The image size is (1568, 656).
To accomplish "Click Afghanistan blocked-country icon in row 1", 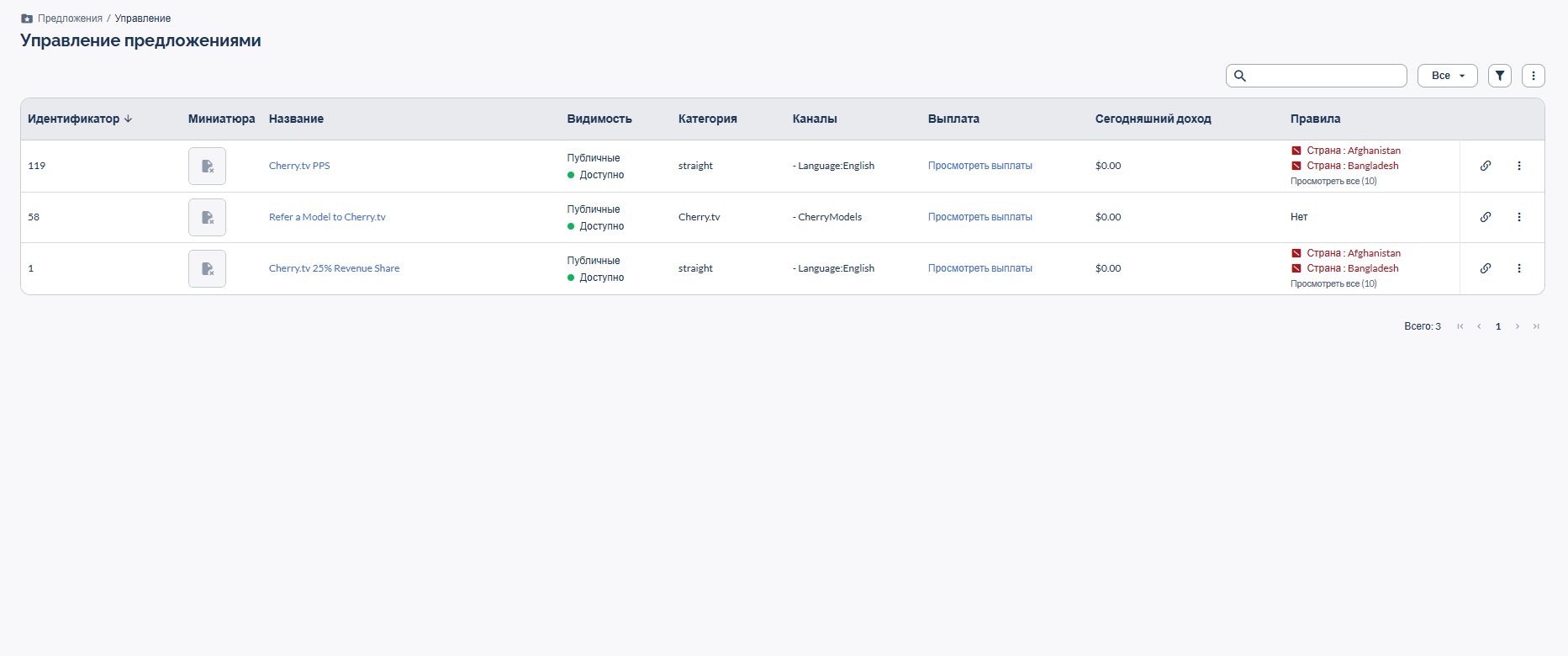I will pyautogui.click(x=1296, y=253).
